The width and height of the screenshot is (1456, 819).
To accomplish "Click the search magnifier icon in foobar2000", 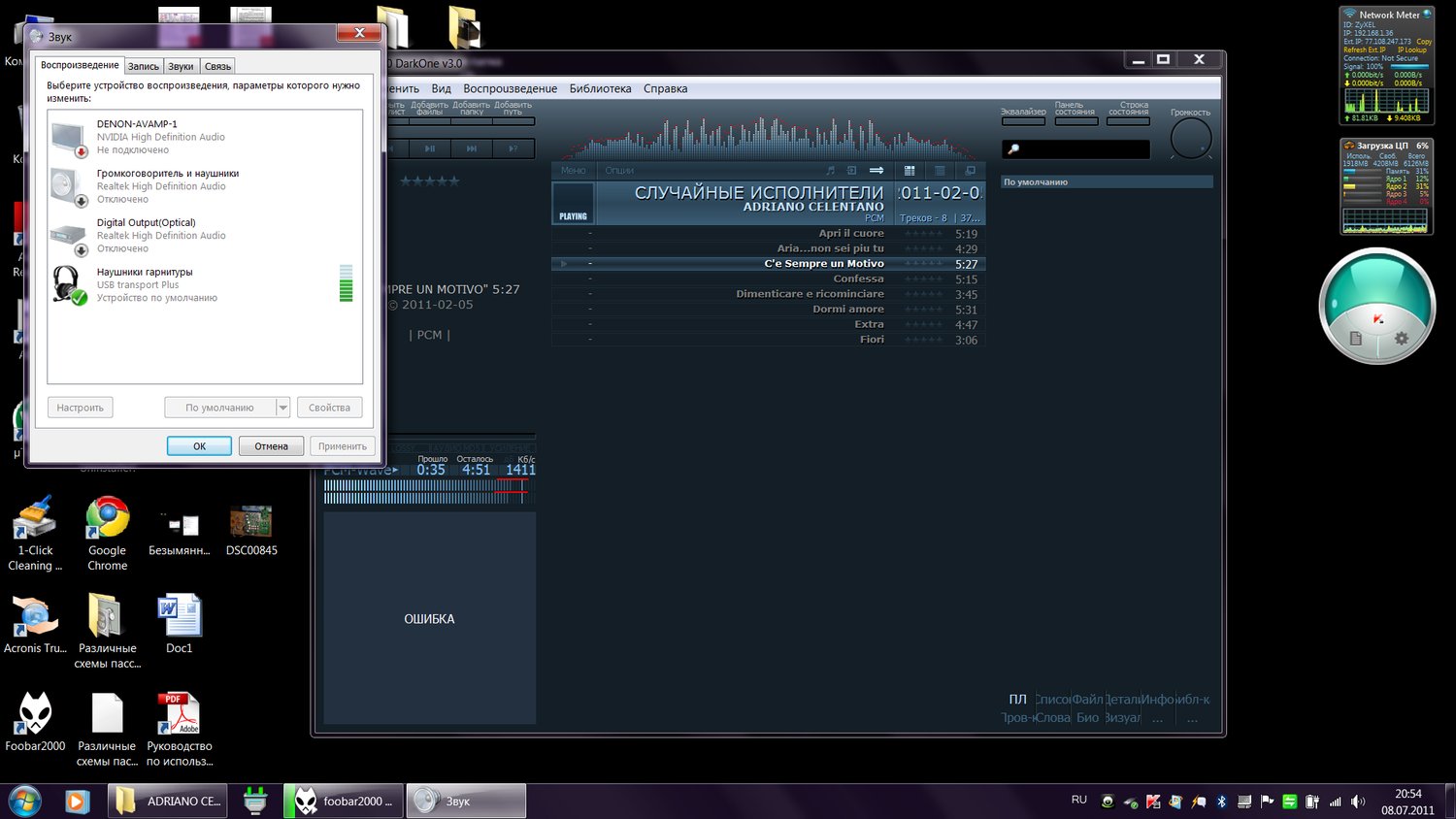I will [x=1013, y=149].
